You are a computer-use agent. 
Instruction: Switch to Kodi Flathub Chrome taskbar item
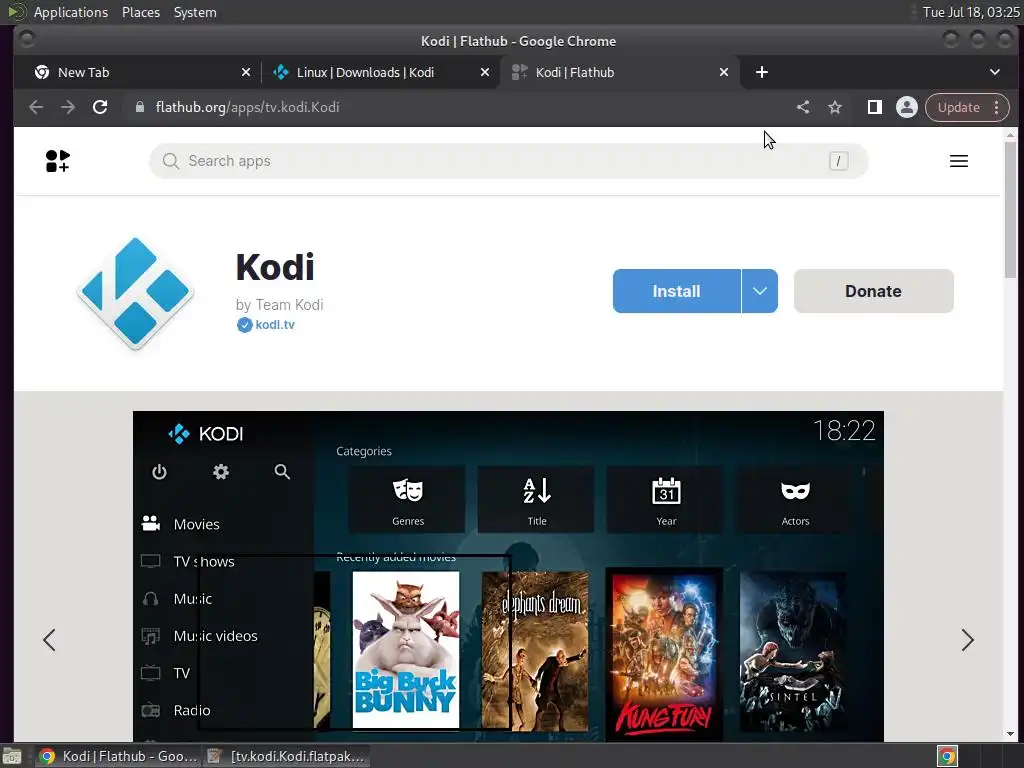(118, 756)
